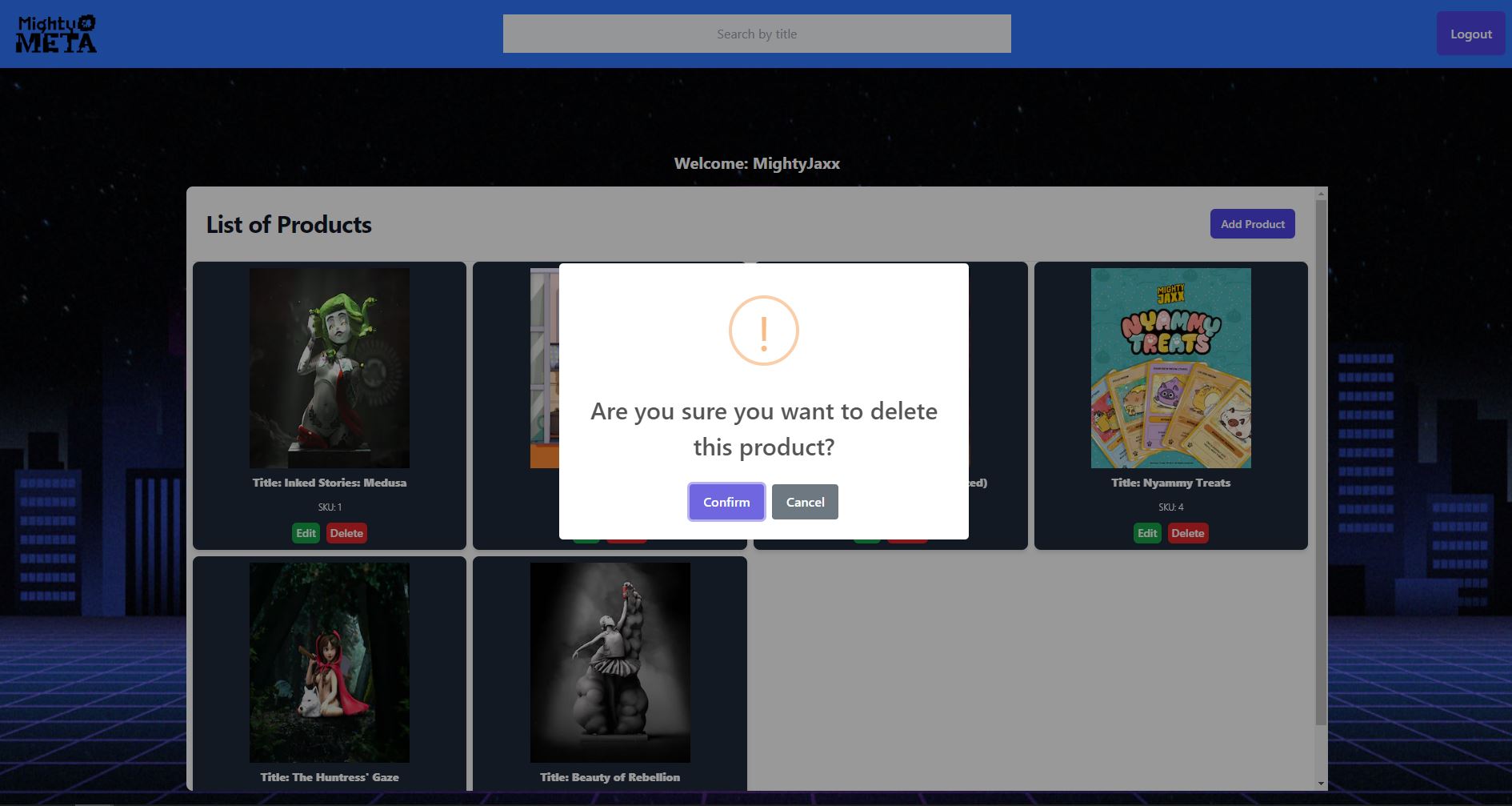Open The Huntress' Gaze product image
This screenshot has width=1512, height=806.
(330, 663)
